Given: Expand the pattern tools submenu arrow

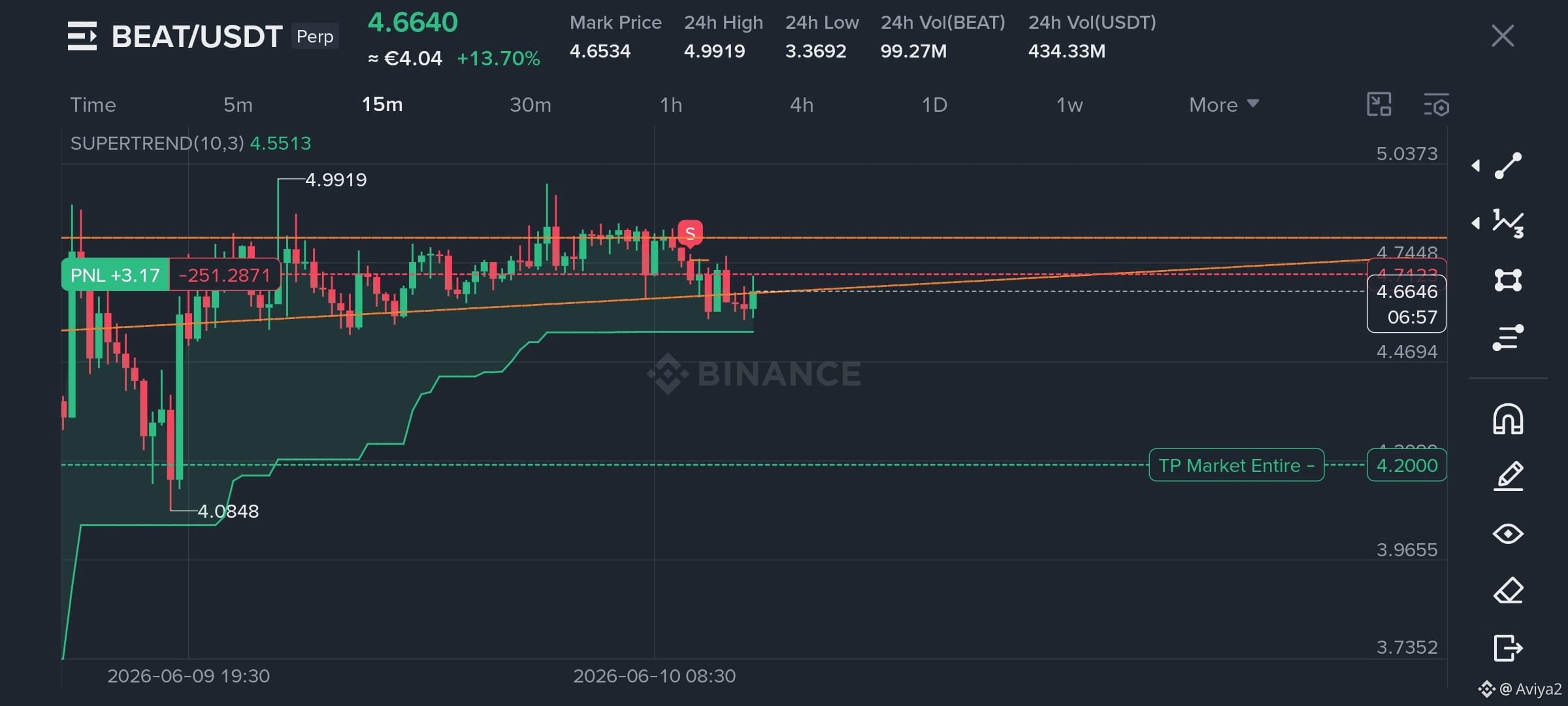Looking at the screenshot, I should click(1476, 224).
